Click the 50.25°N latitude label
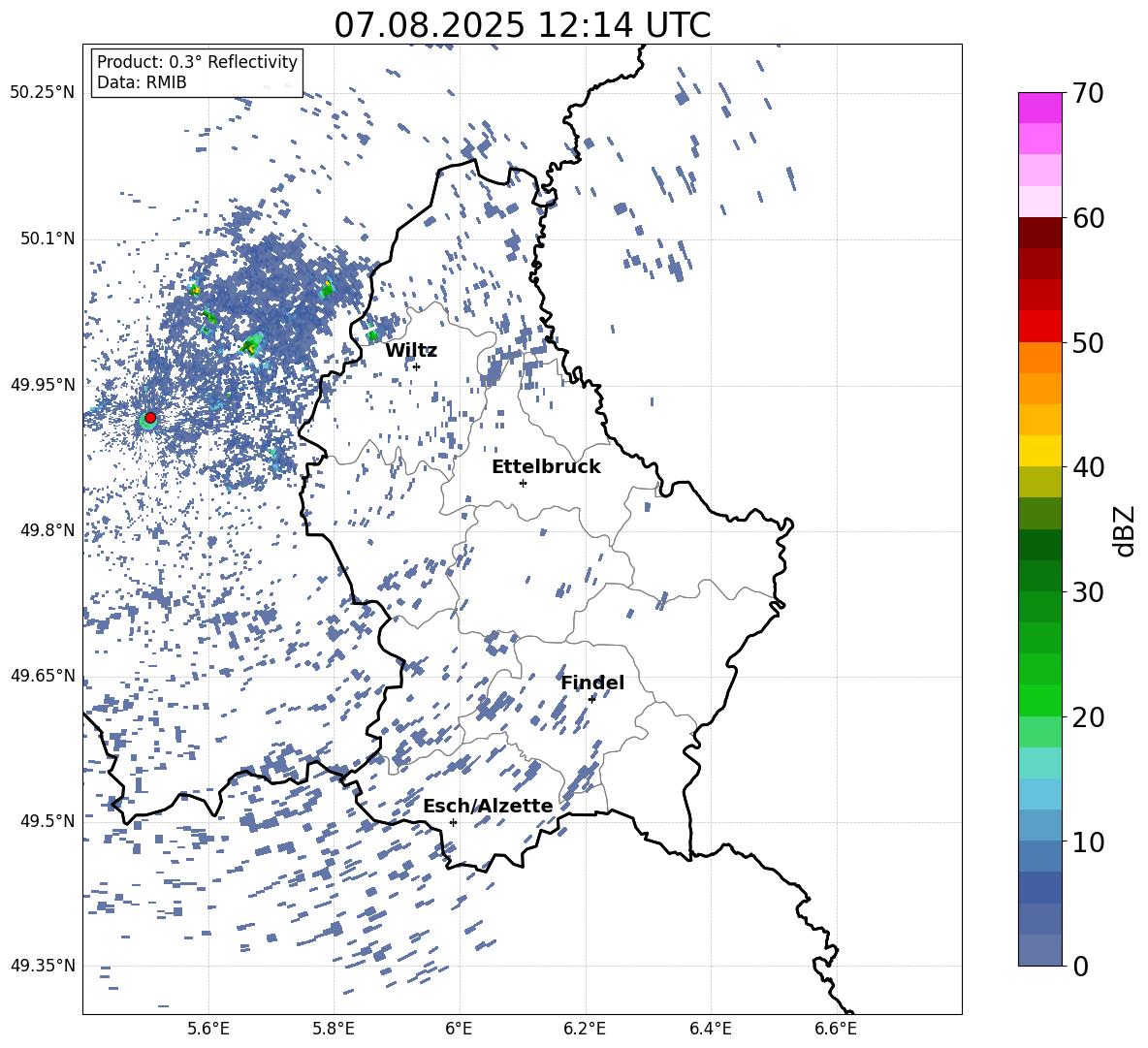This screenshot has width=1148, height=1048. (x=43, y=93)
